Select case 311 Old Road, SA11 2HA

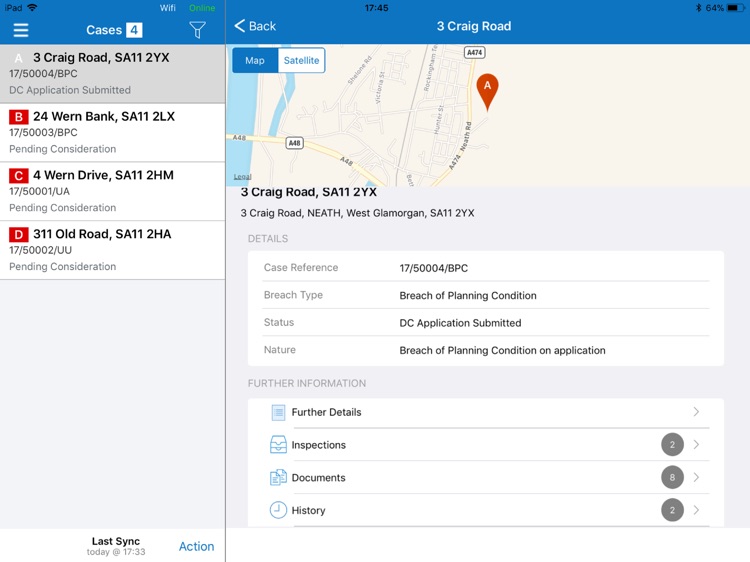pyautogui.click(x=112, y=250)
